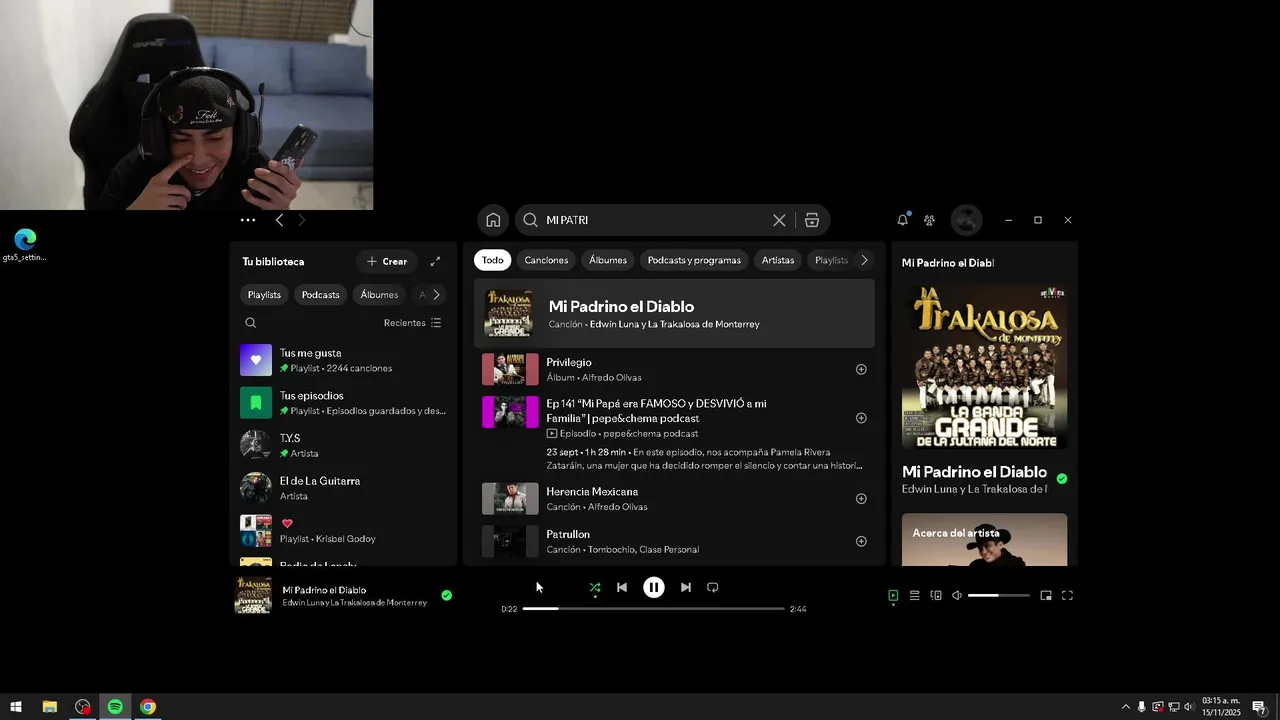
Task: Open El de La Guitarra artist
Action: click(x=343, y=488)
